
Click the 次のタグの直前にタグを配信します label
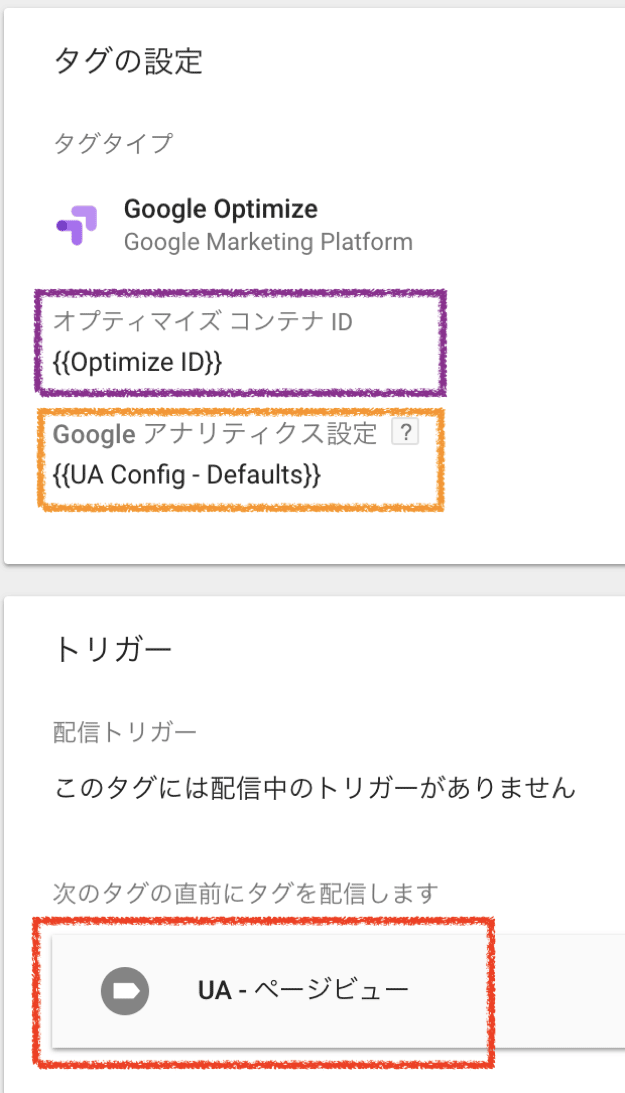pyautogui.click(x=246, y=890)
